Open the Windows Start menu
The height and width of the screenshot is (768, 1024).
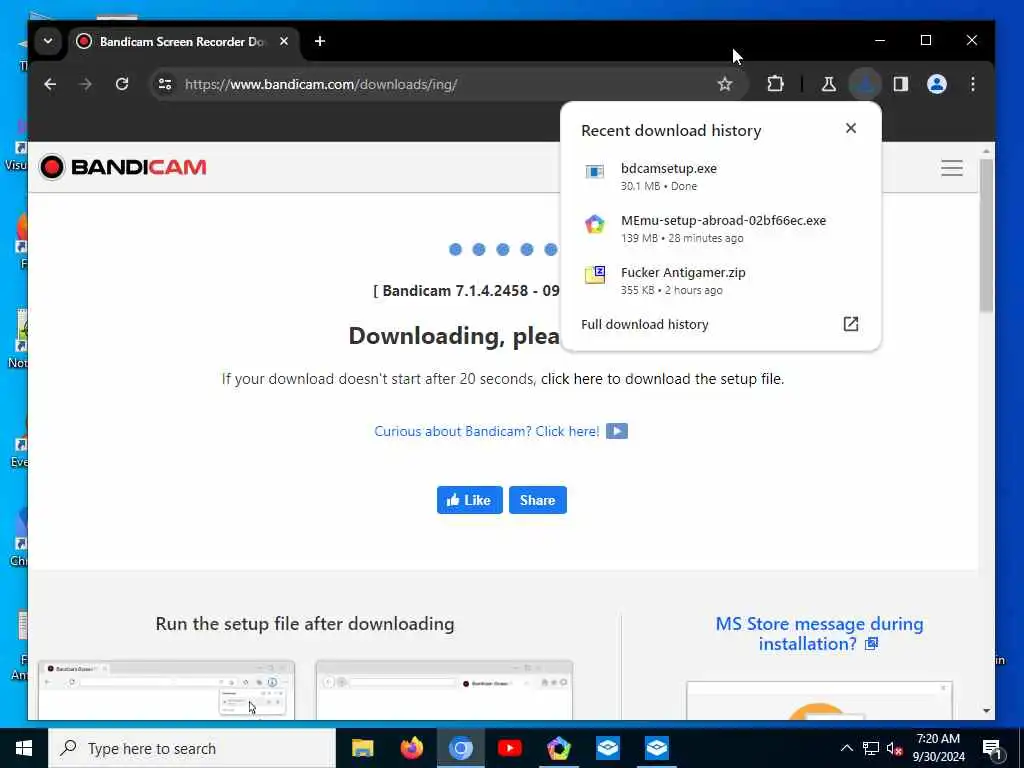tap(24, 748)
